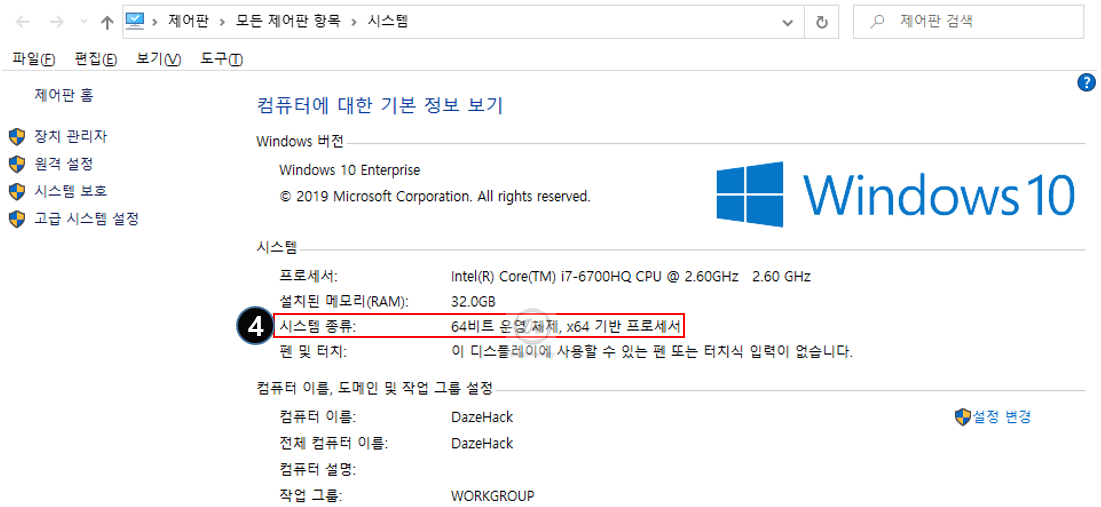Open the 파일(F) menu
This screenshot has width=1101, height=507.
click(34, 60)
